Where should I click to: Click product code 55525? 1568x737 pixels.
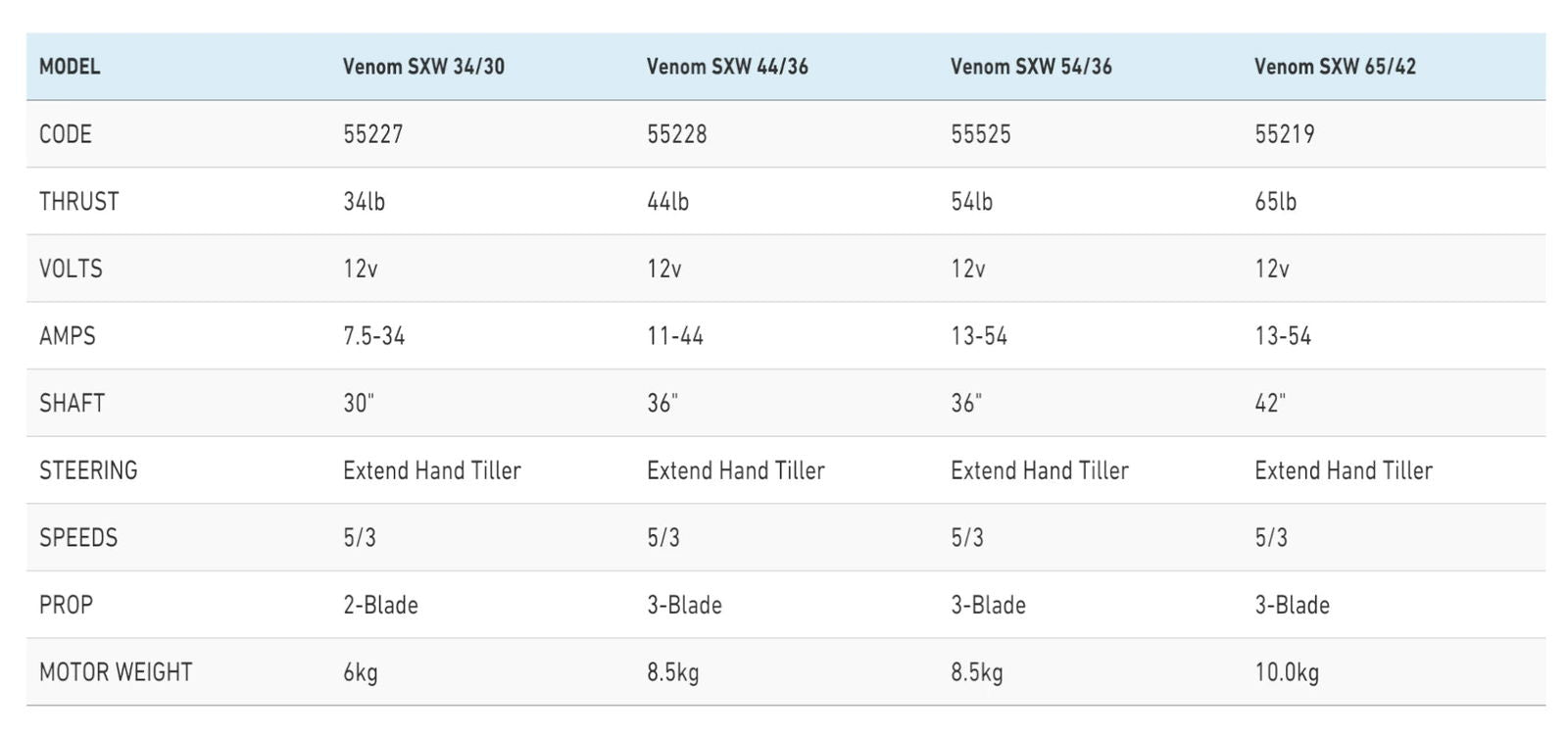pos(980,134)
